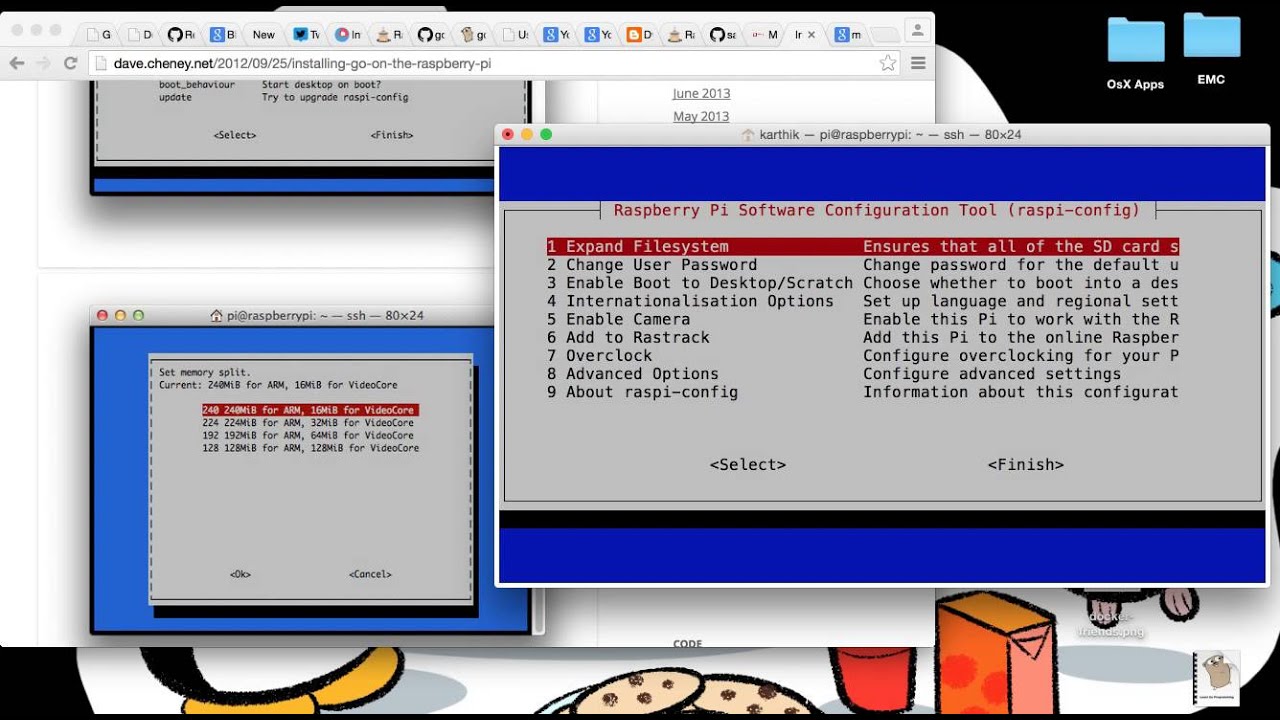Viewport: 1280px width, 720px height.
Task: Switch to the gopher icon tab
Action: (473, 34)
